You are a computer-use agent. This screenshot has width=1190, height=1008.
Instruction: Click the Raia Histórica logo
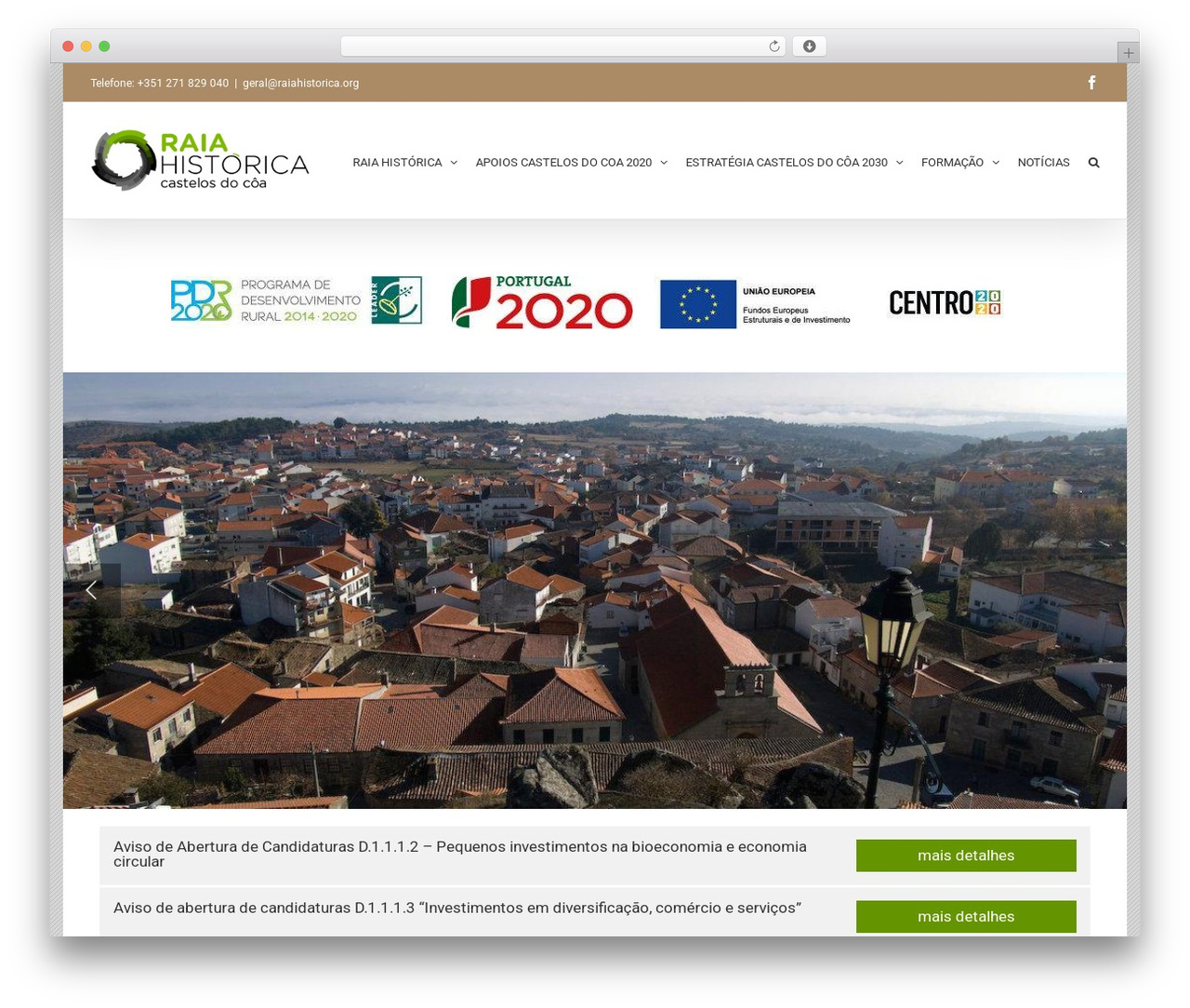click(x=200, y=160)
